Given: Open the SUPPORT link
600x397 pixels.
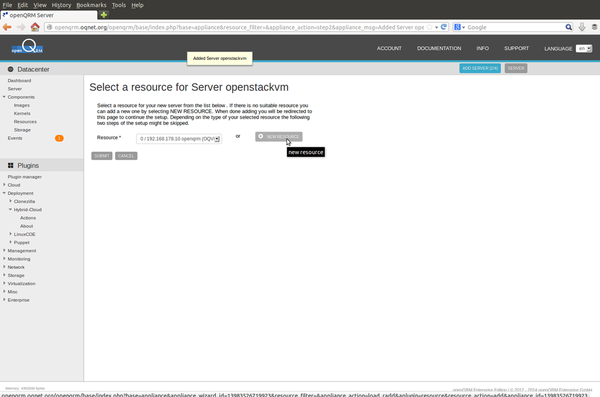Looking at the screenshot, I should point(516,48).
